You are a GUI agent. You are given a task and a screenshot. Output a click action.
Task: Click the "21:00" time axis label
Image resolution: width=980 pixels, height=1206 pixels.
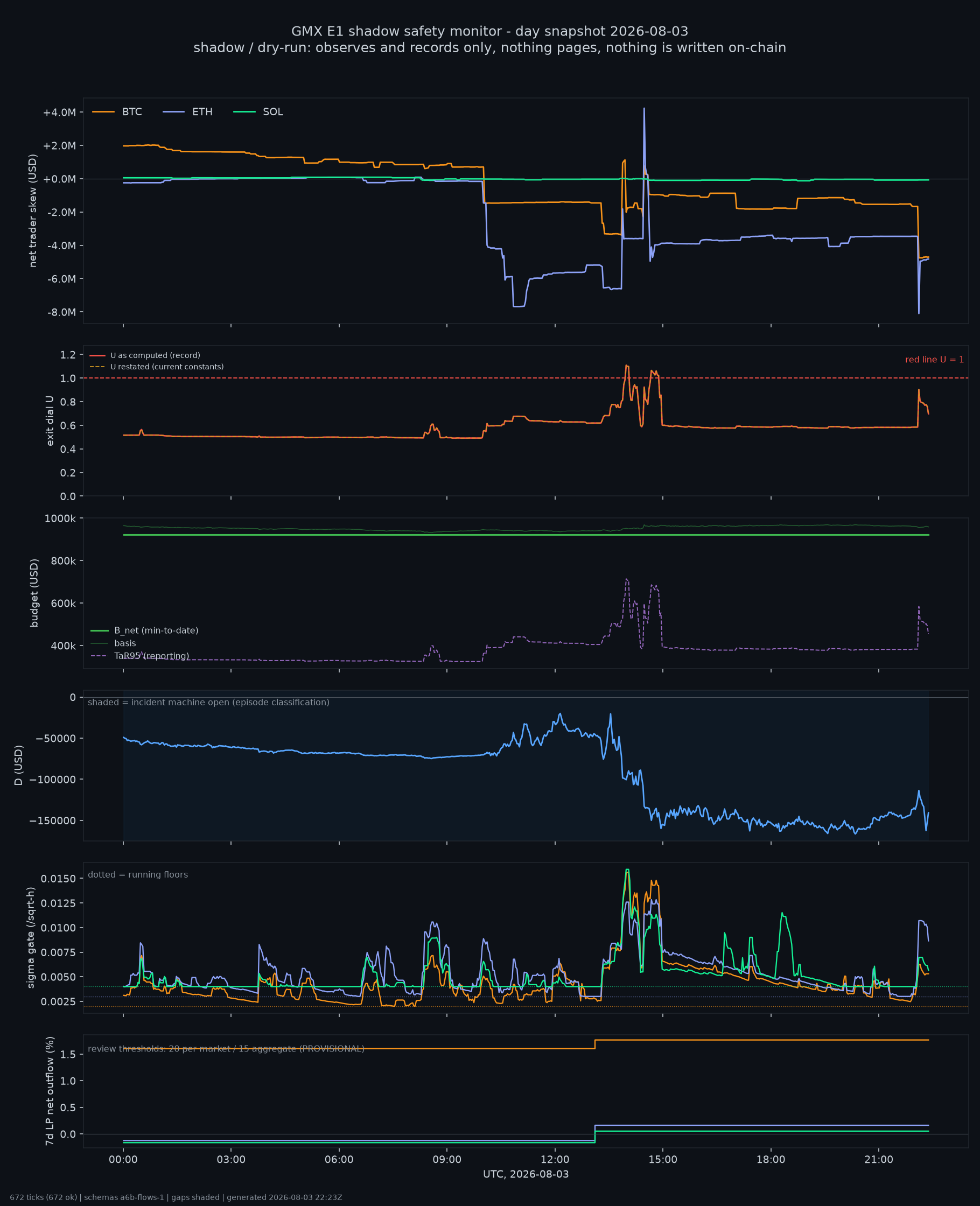click(x=878, y=1160)
